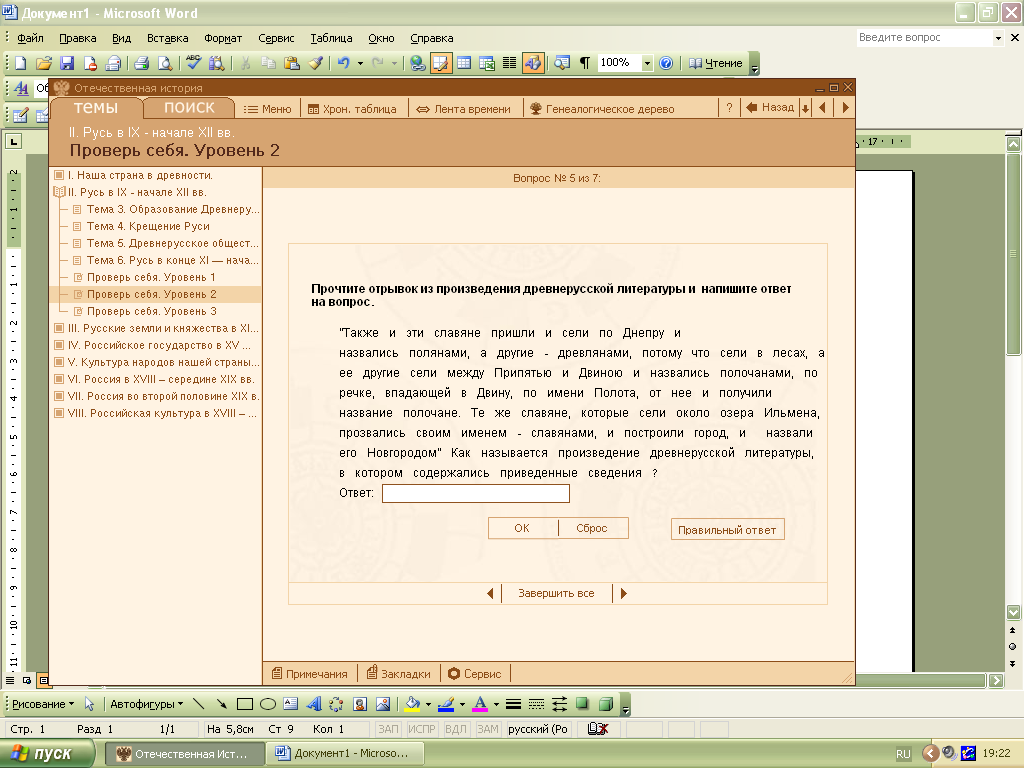Viewport: 1024px width, 768px height.
Task: Click the Help question mark icon
Action: click(665, 63)
